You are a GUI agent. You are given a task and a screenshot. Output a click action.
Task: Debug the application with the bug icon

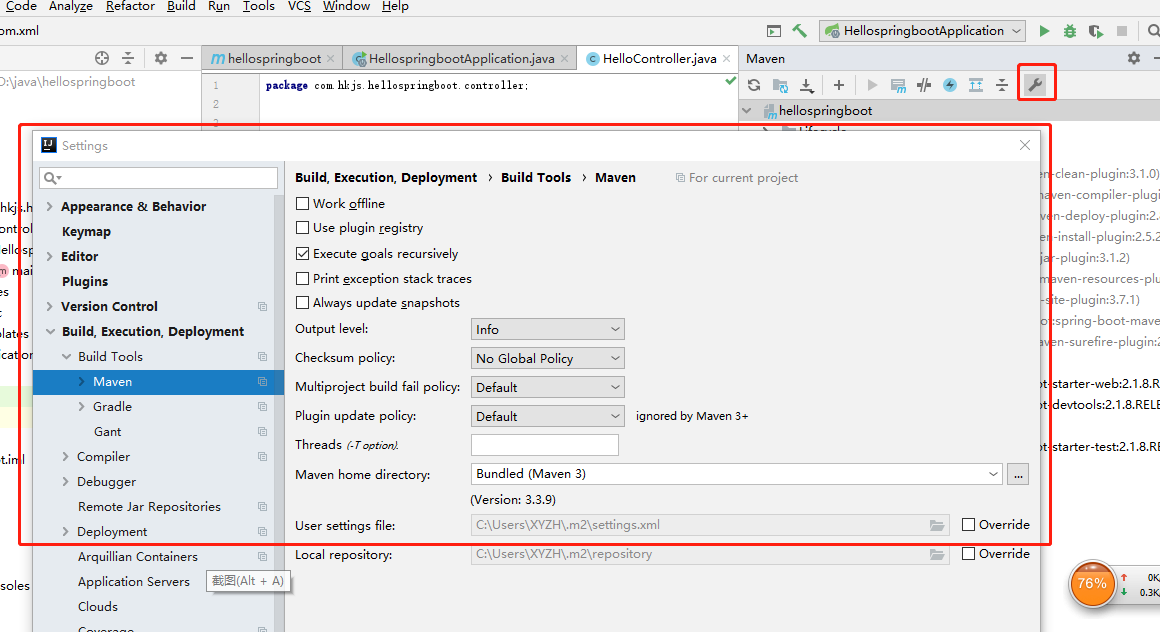point(1070,31)
